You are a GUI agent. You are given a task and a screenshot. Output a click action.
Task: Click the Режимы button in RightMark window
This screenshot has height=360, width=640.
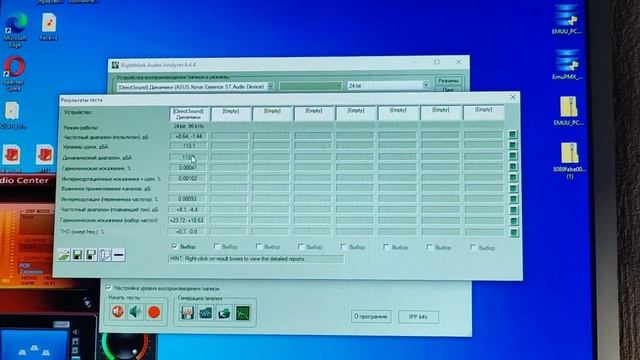pos(448,80)
